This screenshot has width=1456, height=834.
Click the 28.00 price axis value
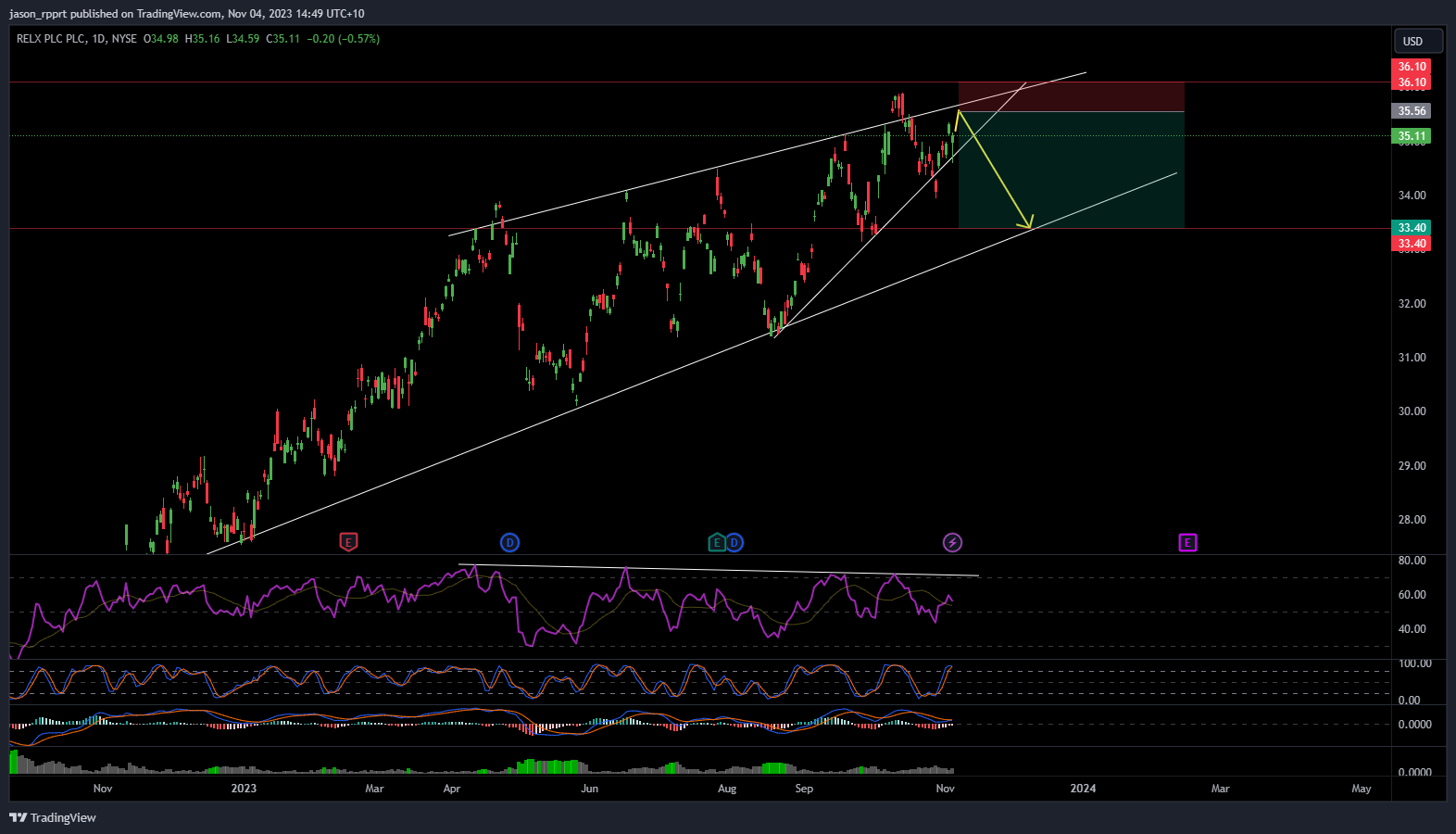(x=1412, y=520)
